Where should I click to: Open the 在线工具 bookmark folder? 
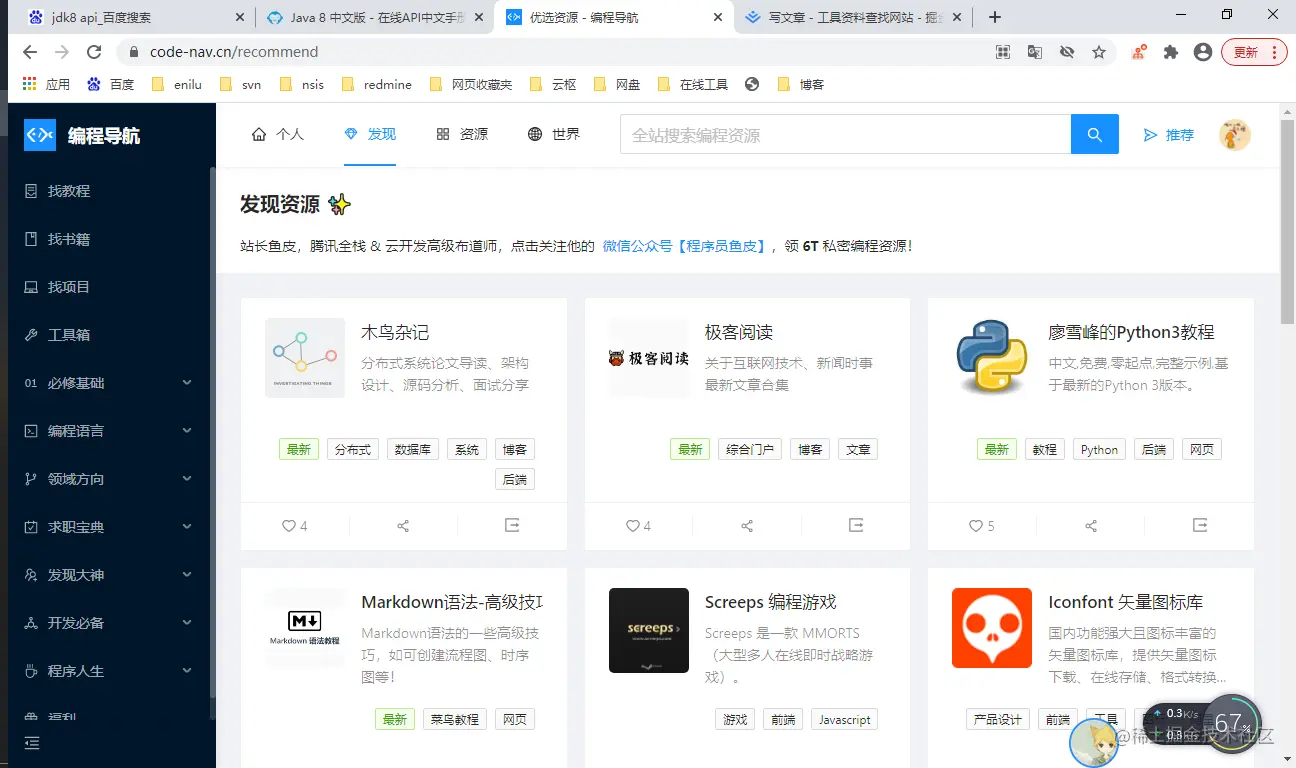click(693, 85)
